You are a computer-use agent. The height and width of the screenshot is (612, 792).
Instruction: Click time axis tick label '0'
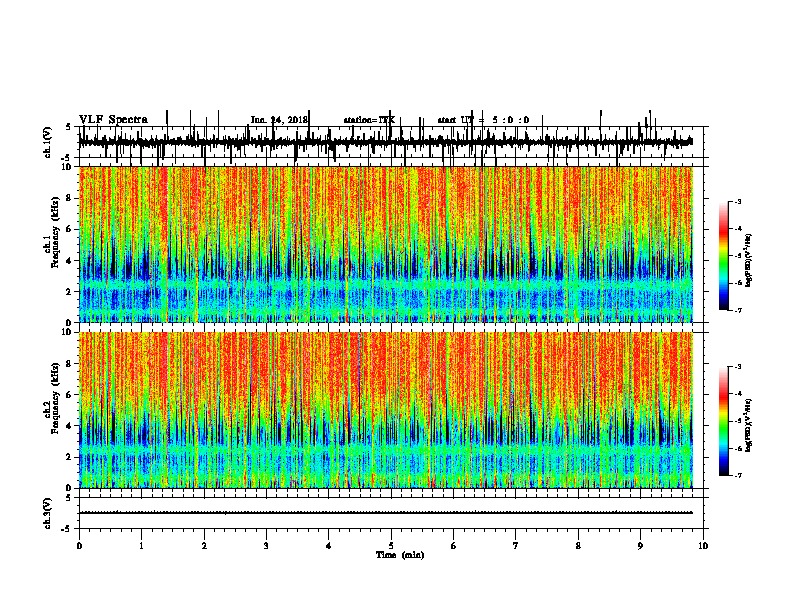[79, 546]
